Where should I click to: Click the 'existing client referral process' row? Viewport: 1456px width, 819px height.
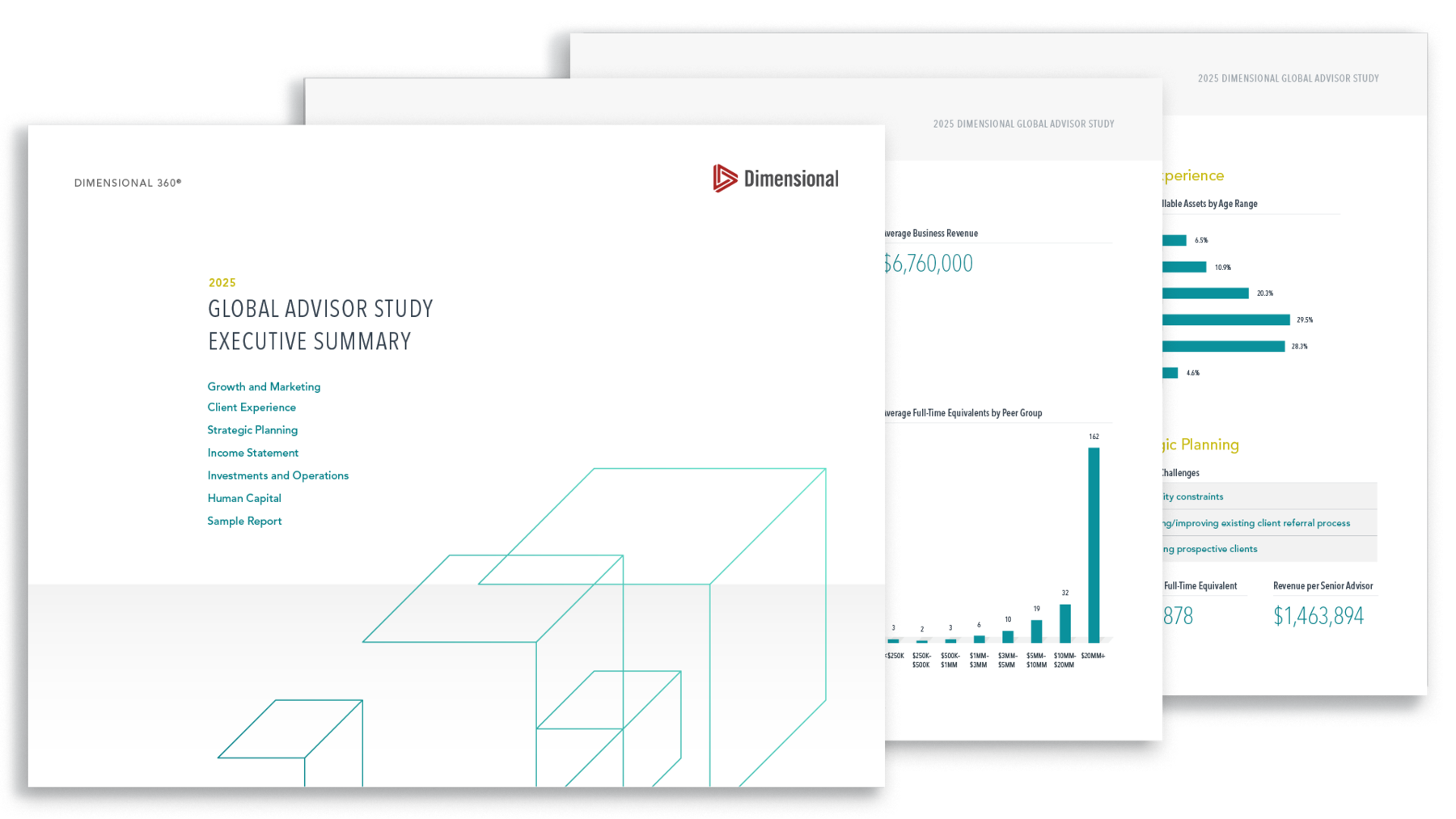(x=1270, y=523)
